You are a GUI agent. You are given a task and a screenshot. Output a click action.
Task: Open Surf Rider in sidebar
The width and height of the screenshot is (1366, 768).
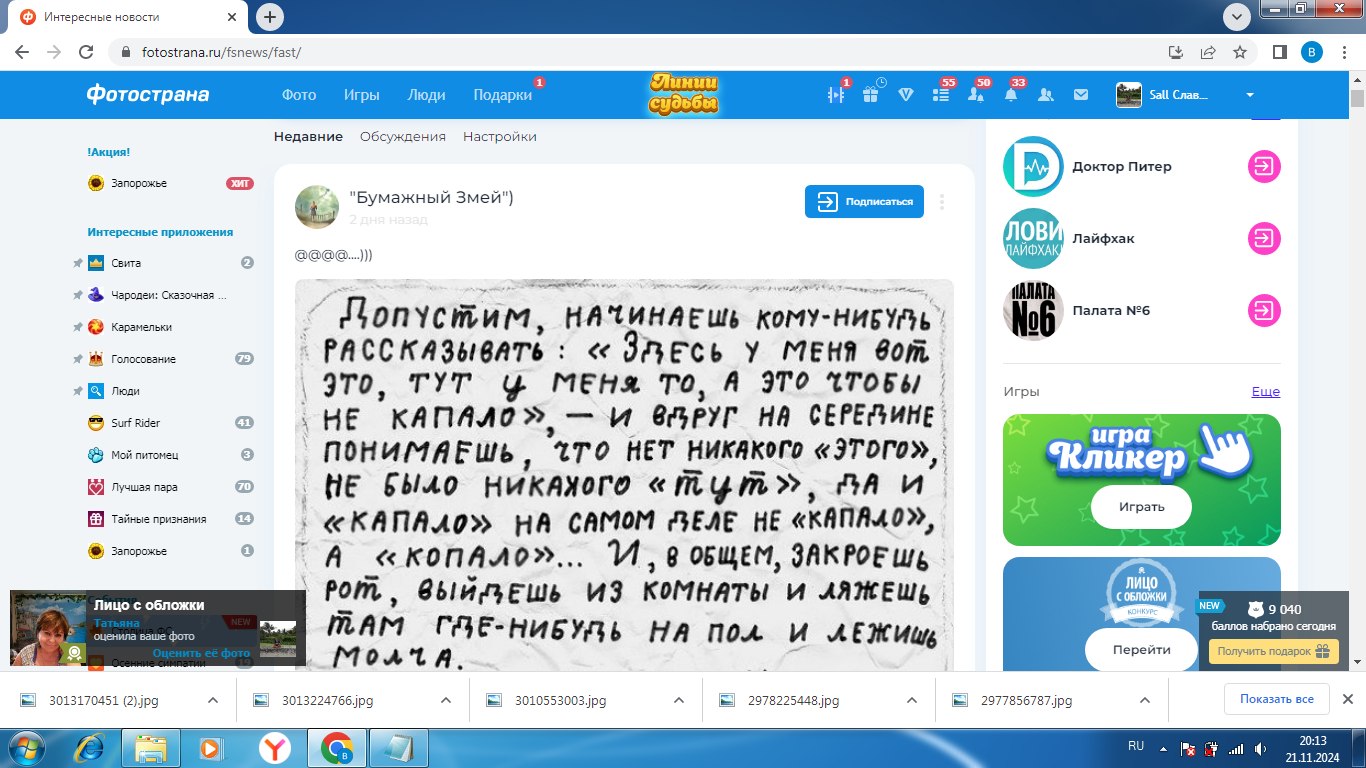[x=135, y=423]
